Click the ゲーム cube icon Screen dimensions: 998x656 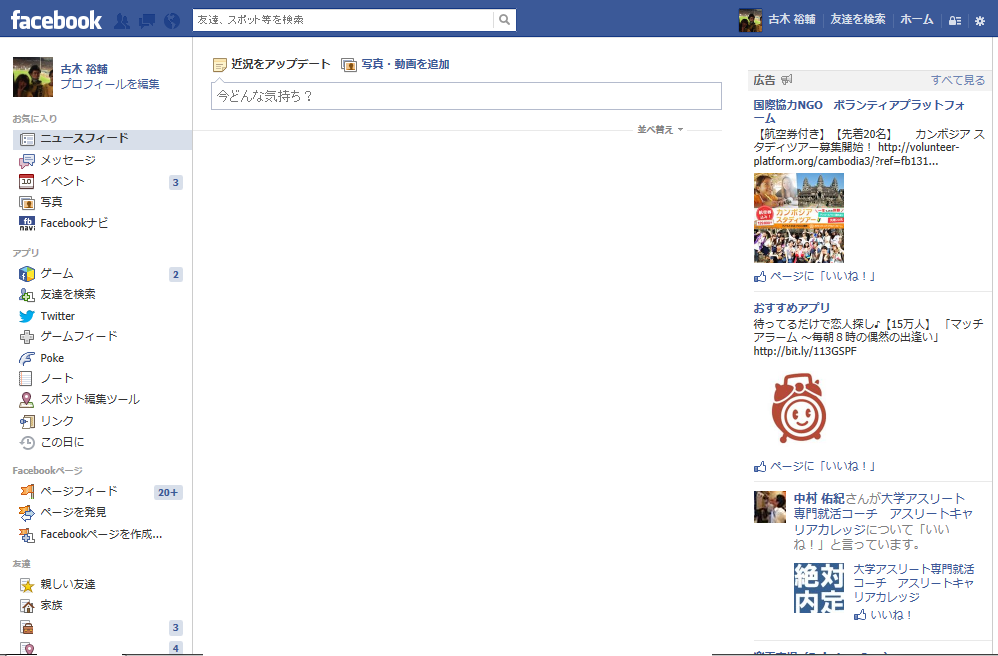27,274
